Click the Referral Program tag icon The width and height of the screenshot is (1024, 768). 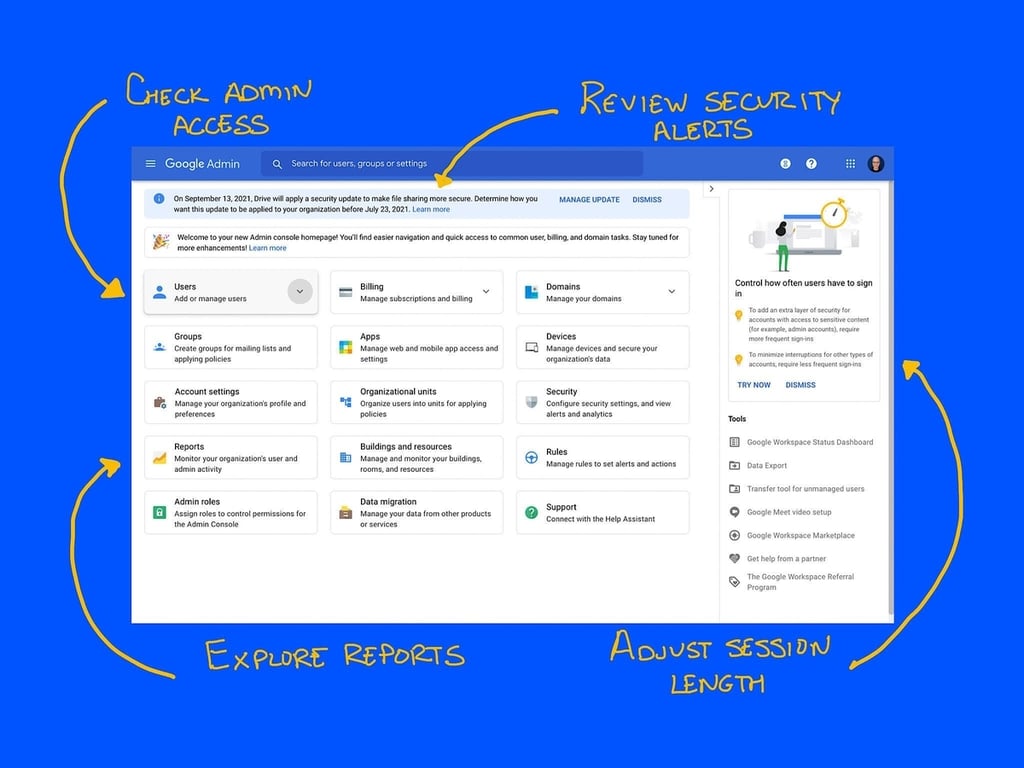point(734,582)
